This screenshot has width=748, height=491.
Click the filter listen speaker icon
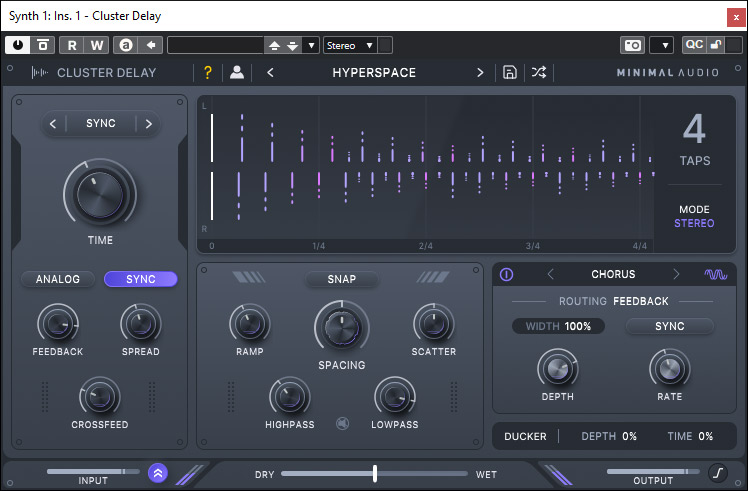[343, 423]
